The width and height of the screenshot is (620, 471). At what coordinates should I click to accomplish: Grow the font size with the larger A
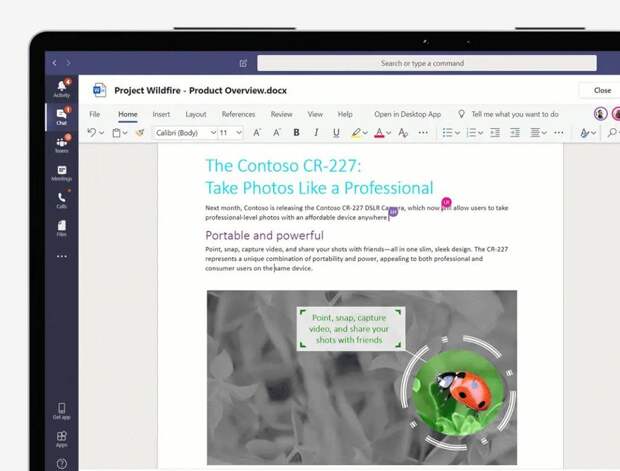pos(257,132)
